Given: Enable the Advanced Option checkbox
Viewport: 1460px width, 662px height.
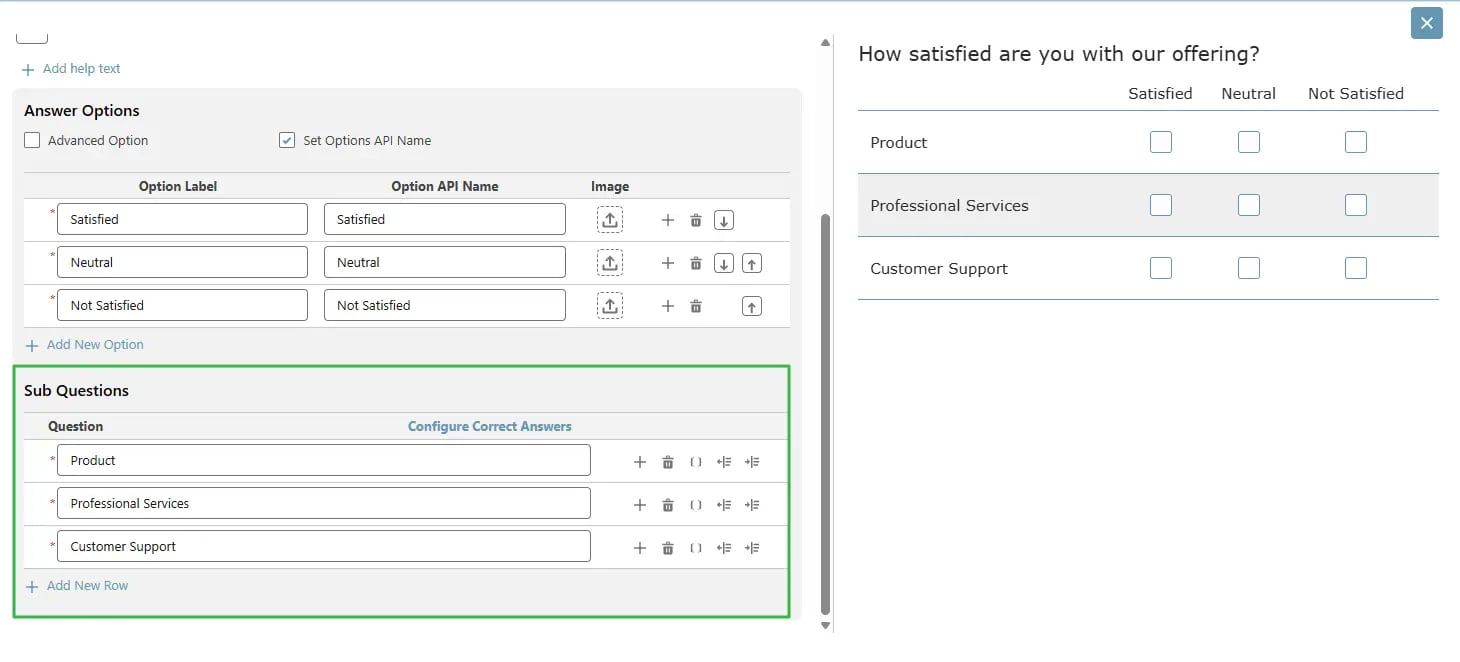Looking at the screenshot, I should (32, 141).
